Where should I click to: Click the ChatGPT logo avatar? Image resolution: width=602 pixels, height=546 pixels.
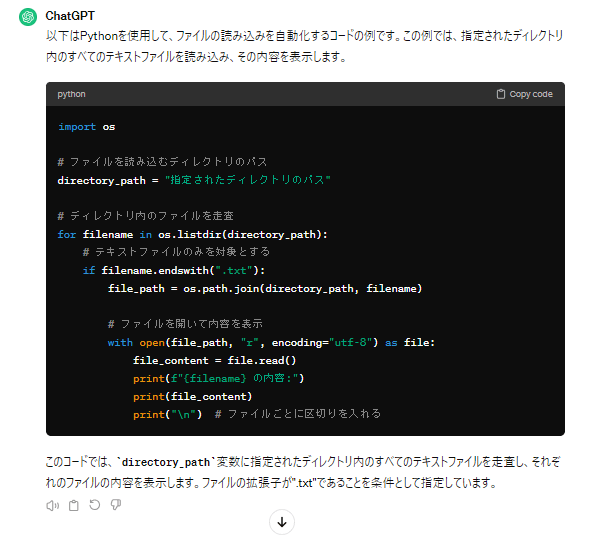tap(28, 17)
